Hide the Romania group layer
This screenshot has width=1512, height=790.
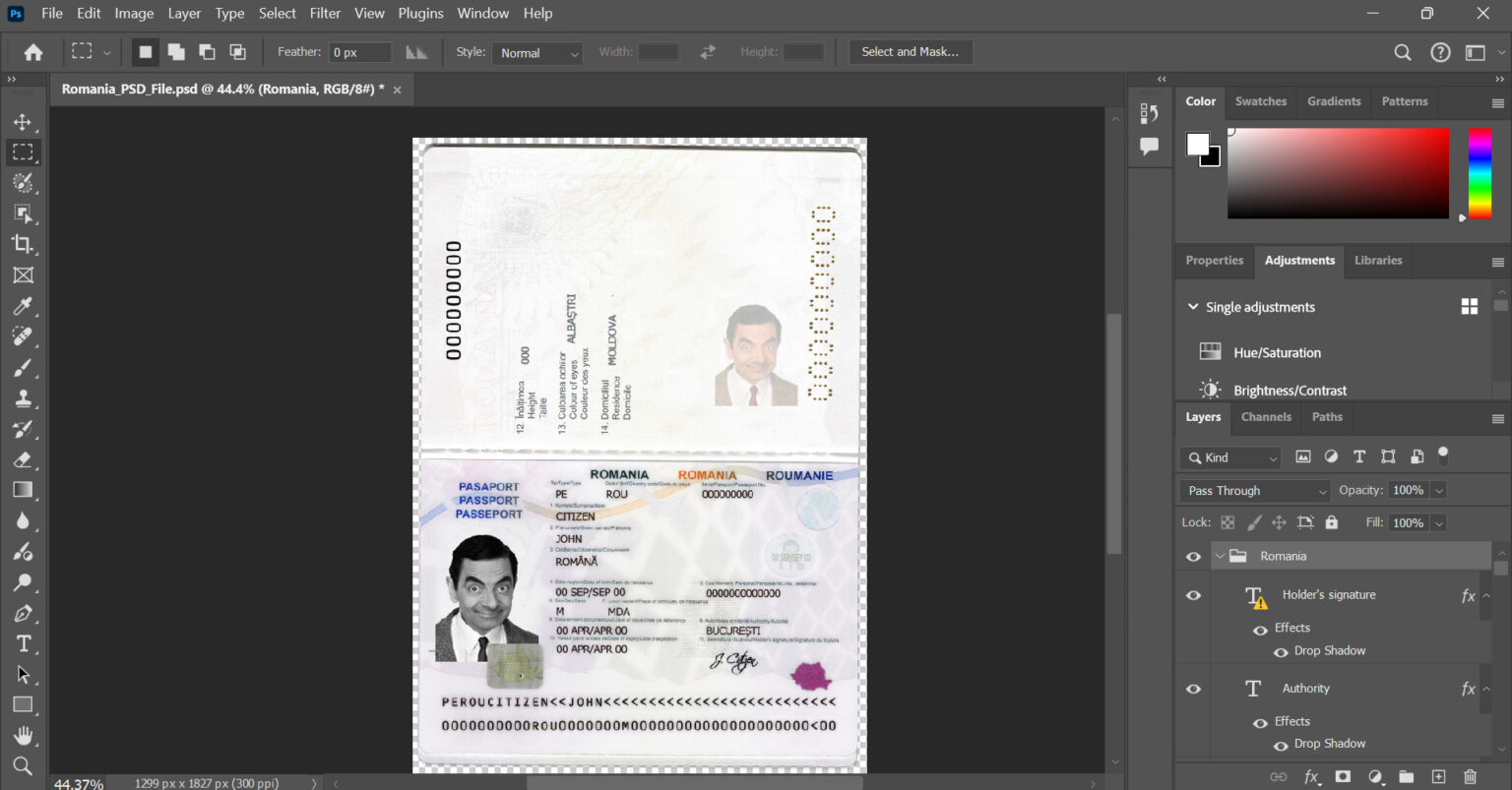coord(1193,557)
